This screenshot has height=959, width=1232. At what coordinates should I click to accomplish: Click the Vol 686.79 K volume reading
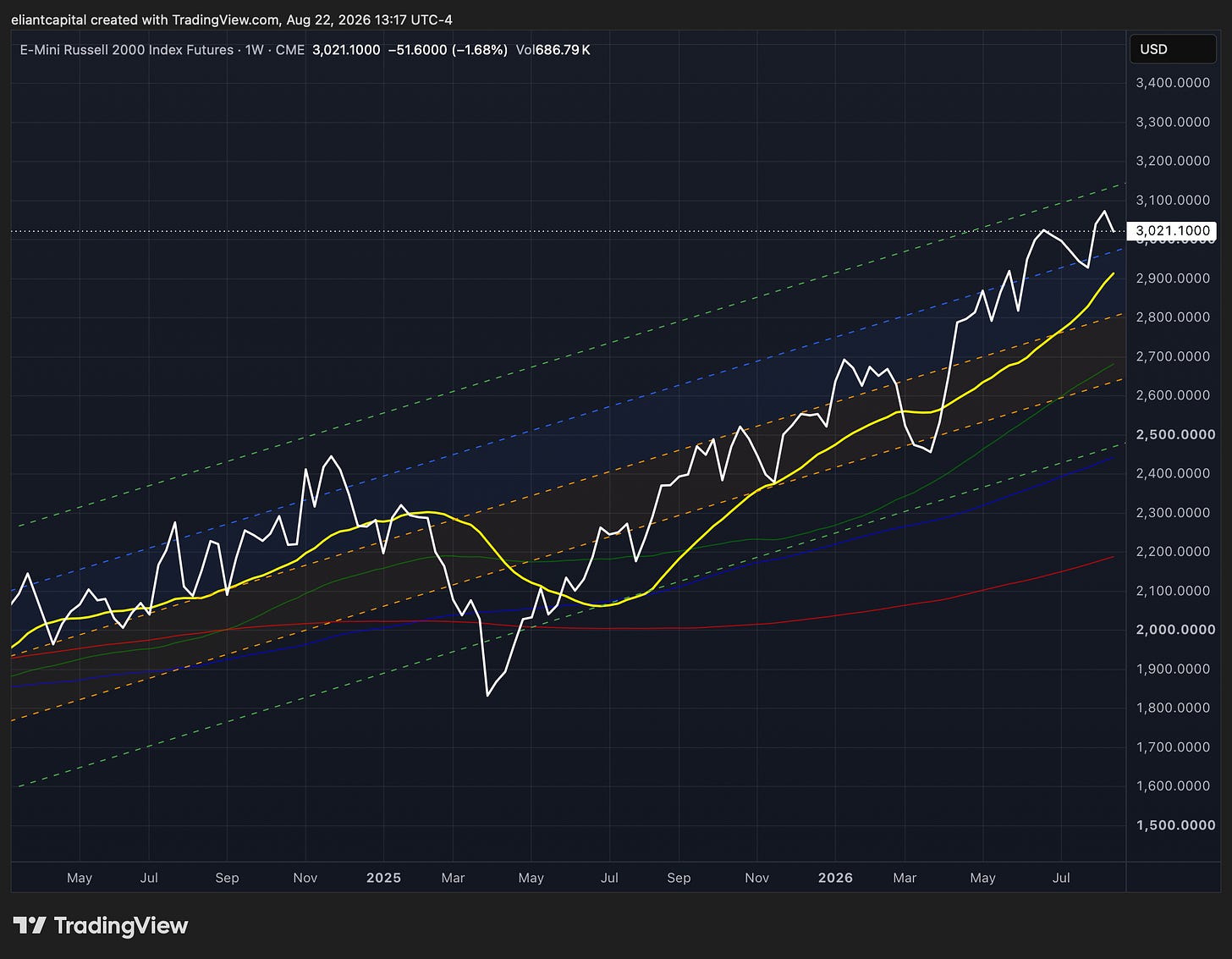click(x=553, y=50)
